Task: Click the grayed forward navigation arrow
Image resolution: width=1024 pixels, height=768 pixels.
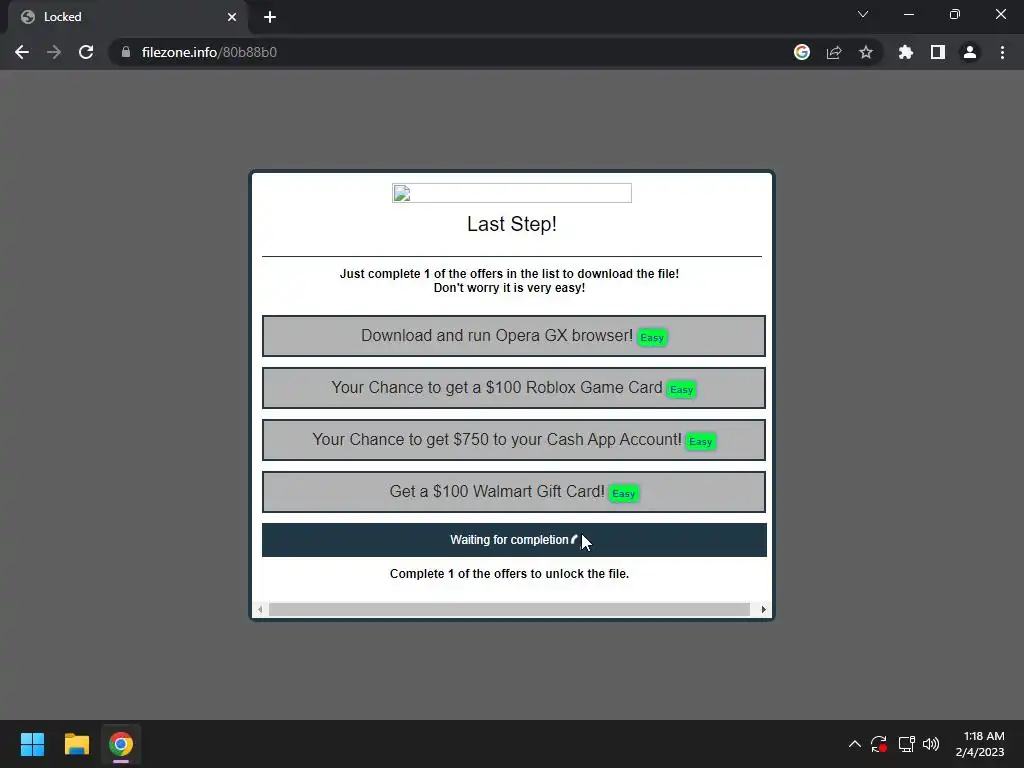Action: [x=54, y=52]
